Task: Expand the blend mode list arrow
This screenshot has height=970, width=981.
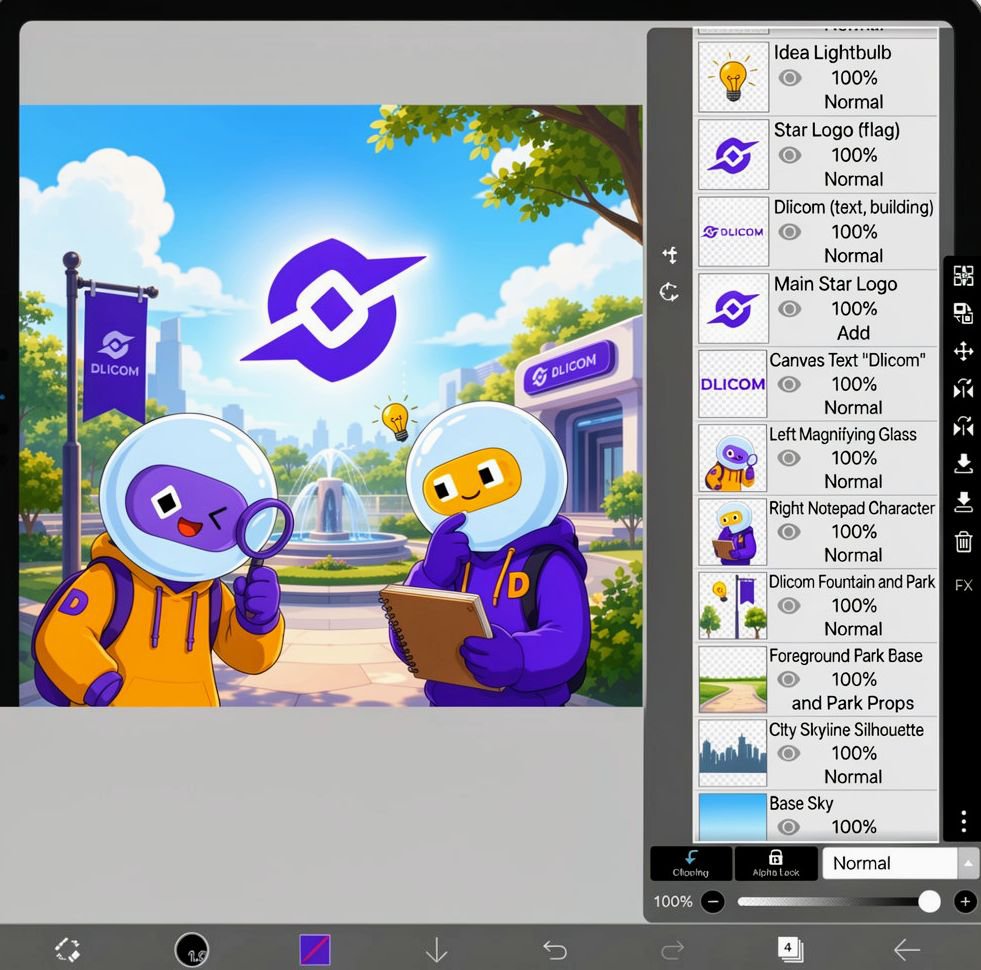Action: (968, 863)
